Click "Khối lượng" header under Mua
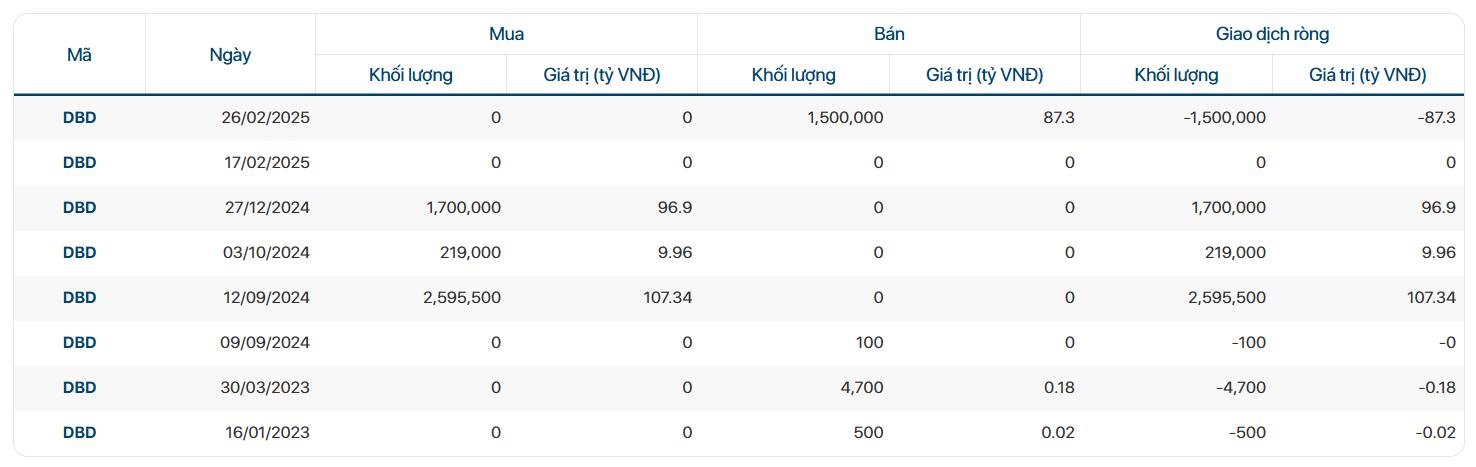 point(411,75)
